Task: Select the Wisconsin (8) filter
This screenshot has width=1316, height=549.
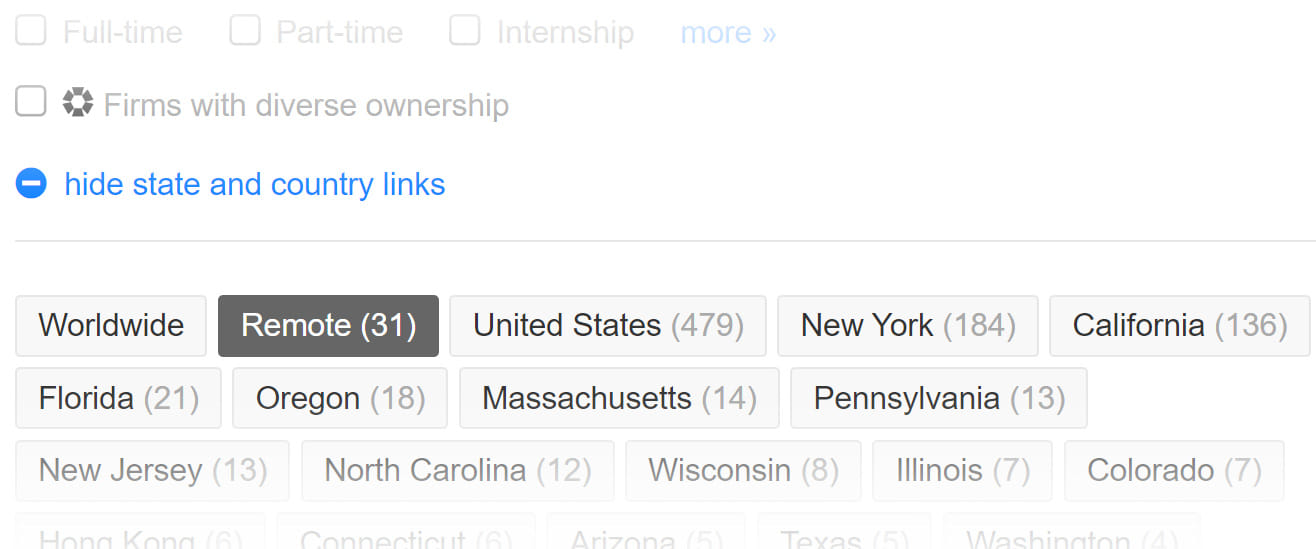Action: (743, 471)
